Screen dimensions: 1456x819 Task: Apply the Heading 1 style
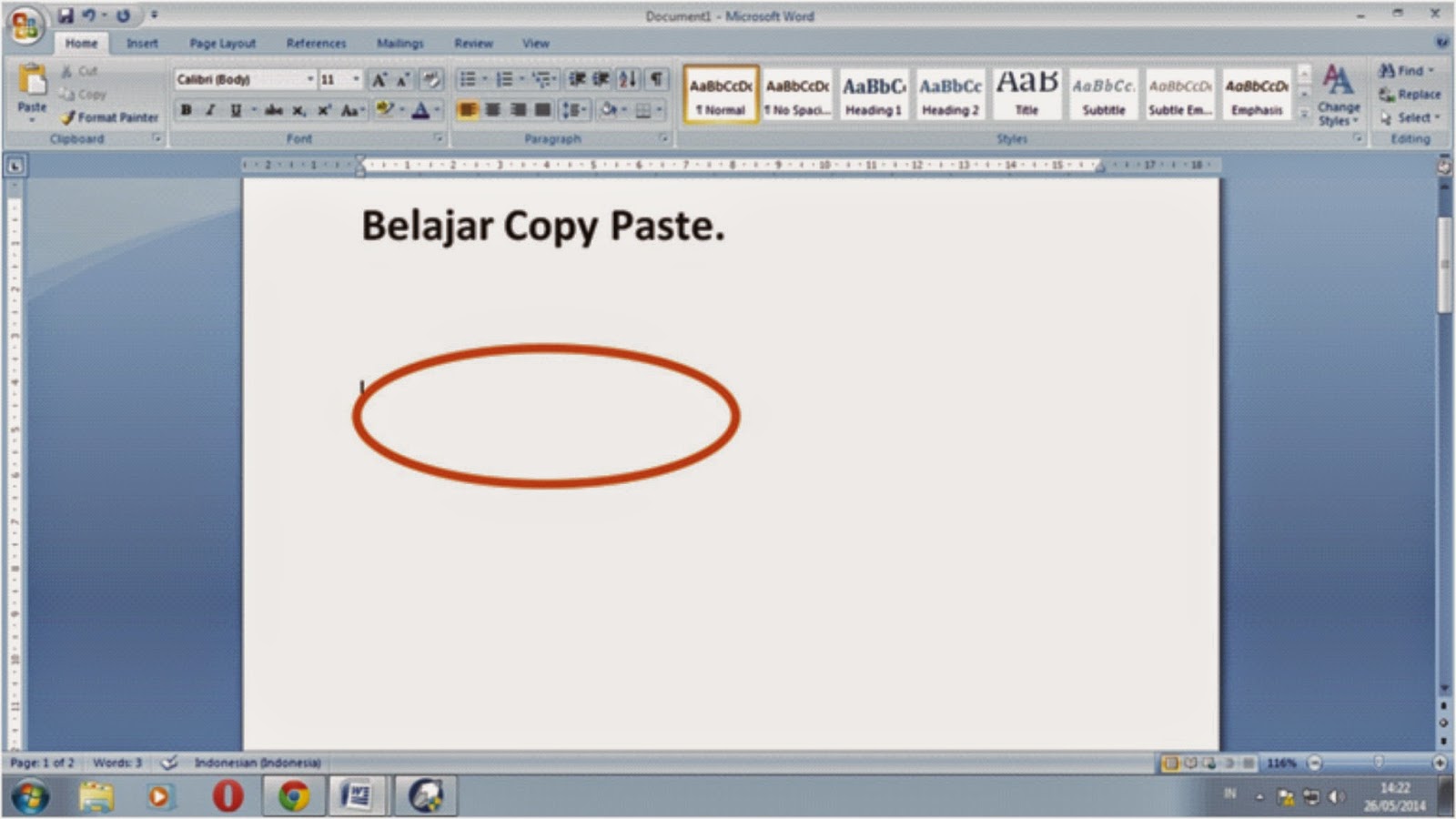click(x=872, y=94)
